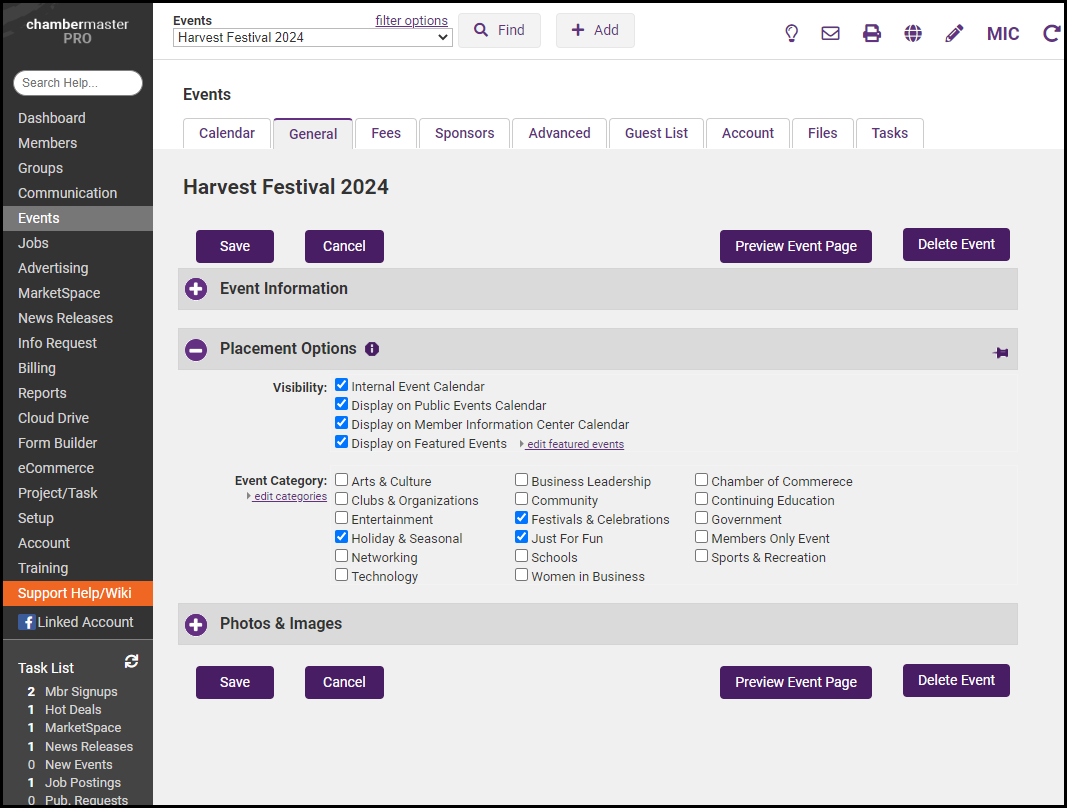Click the refresh arrow icon top right
This screenshot has height=808, width=1067.
[1051, 33]
